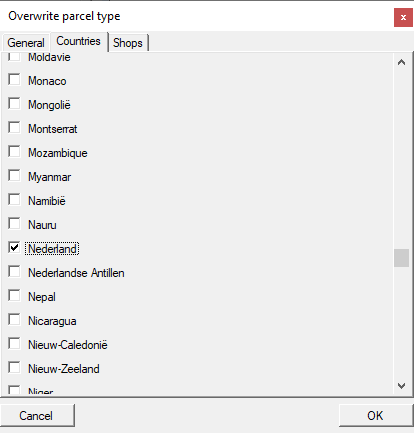Click the scrollbar down arrow
This screenshot has height=433, width=414.
402,386
